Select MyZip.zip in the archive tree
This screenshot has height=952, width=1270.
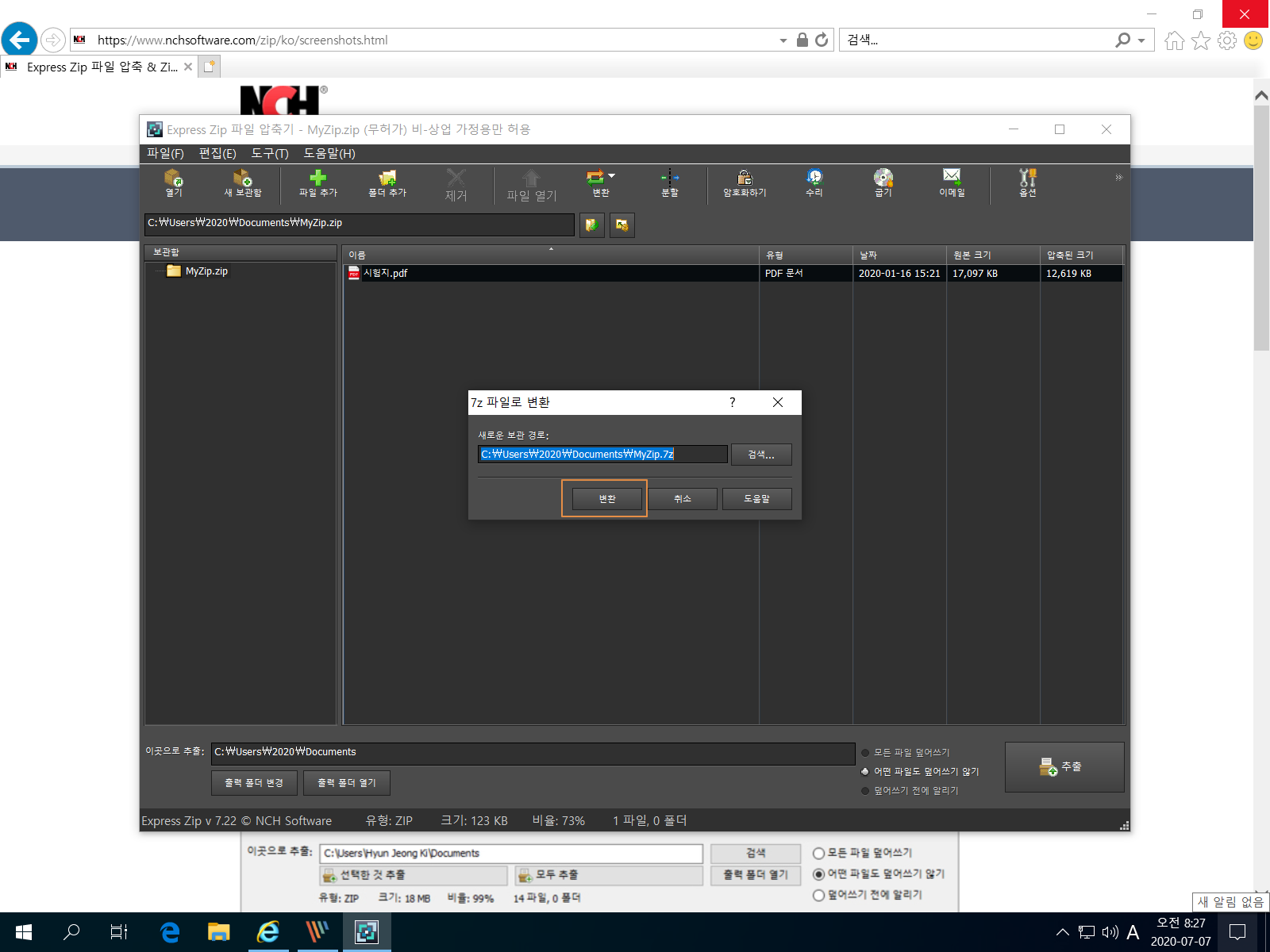click(206, 271)
